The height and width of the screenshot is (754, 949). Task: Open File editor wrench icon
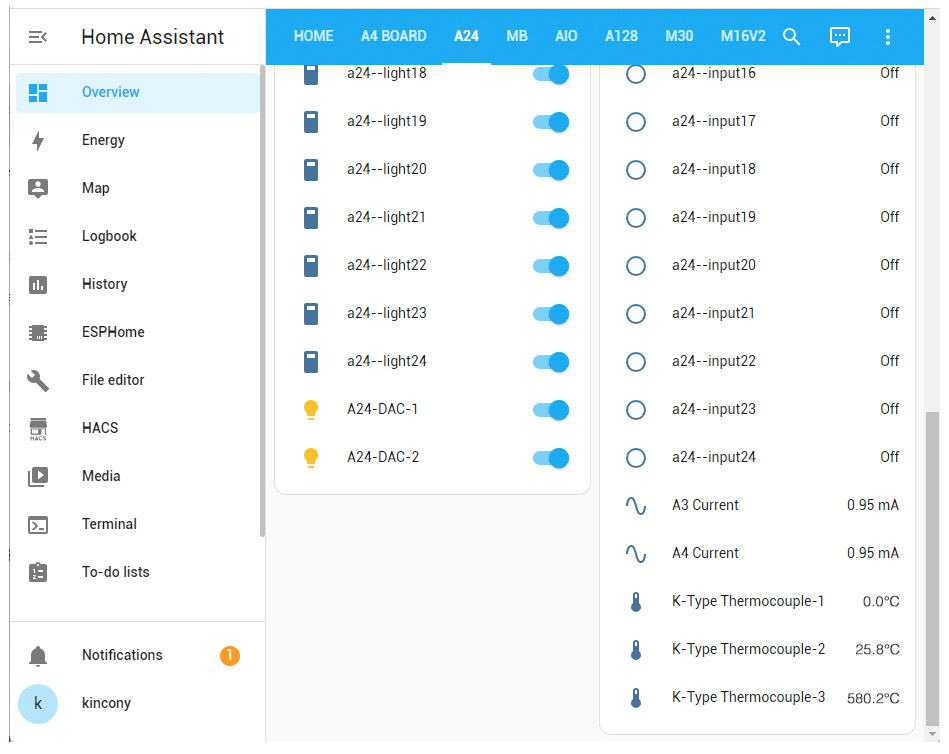click(x=38, y=380)
